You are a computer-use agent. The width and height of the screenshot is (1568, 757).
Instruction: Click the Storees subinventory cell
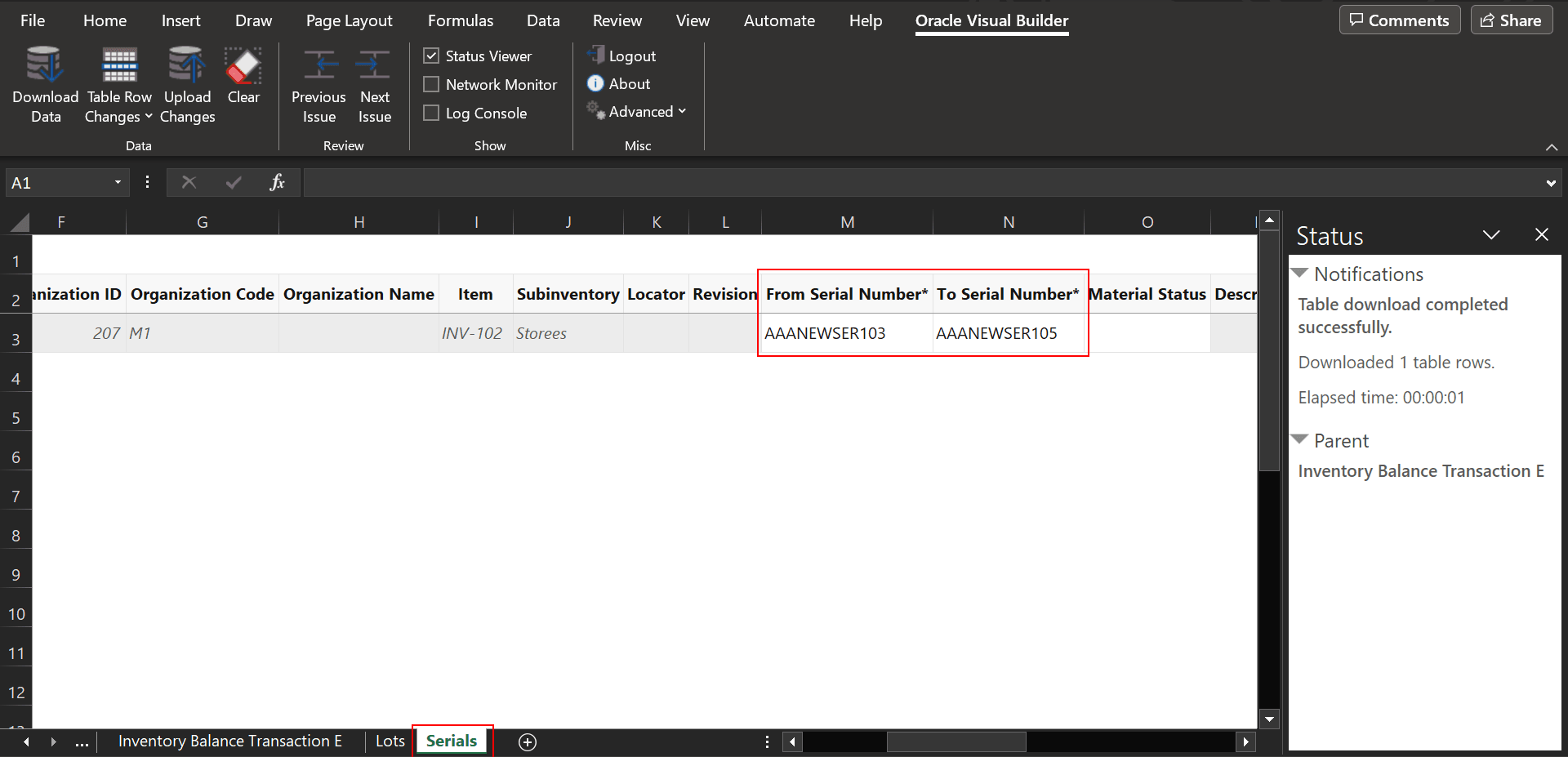(x=568, y=333)
